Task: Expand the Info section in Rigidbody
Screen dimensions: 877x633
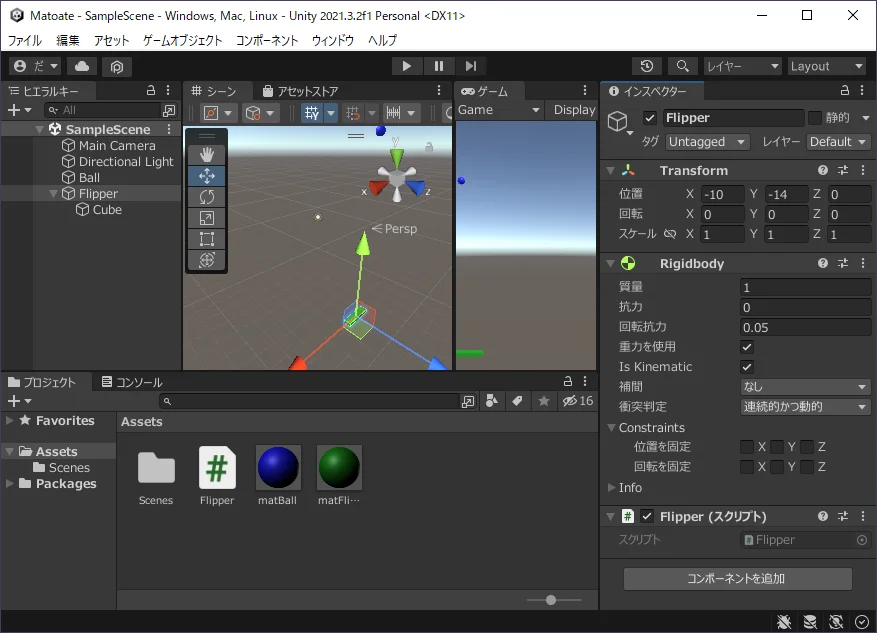Action: [611, 488]
